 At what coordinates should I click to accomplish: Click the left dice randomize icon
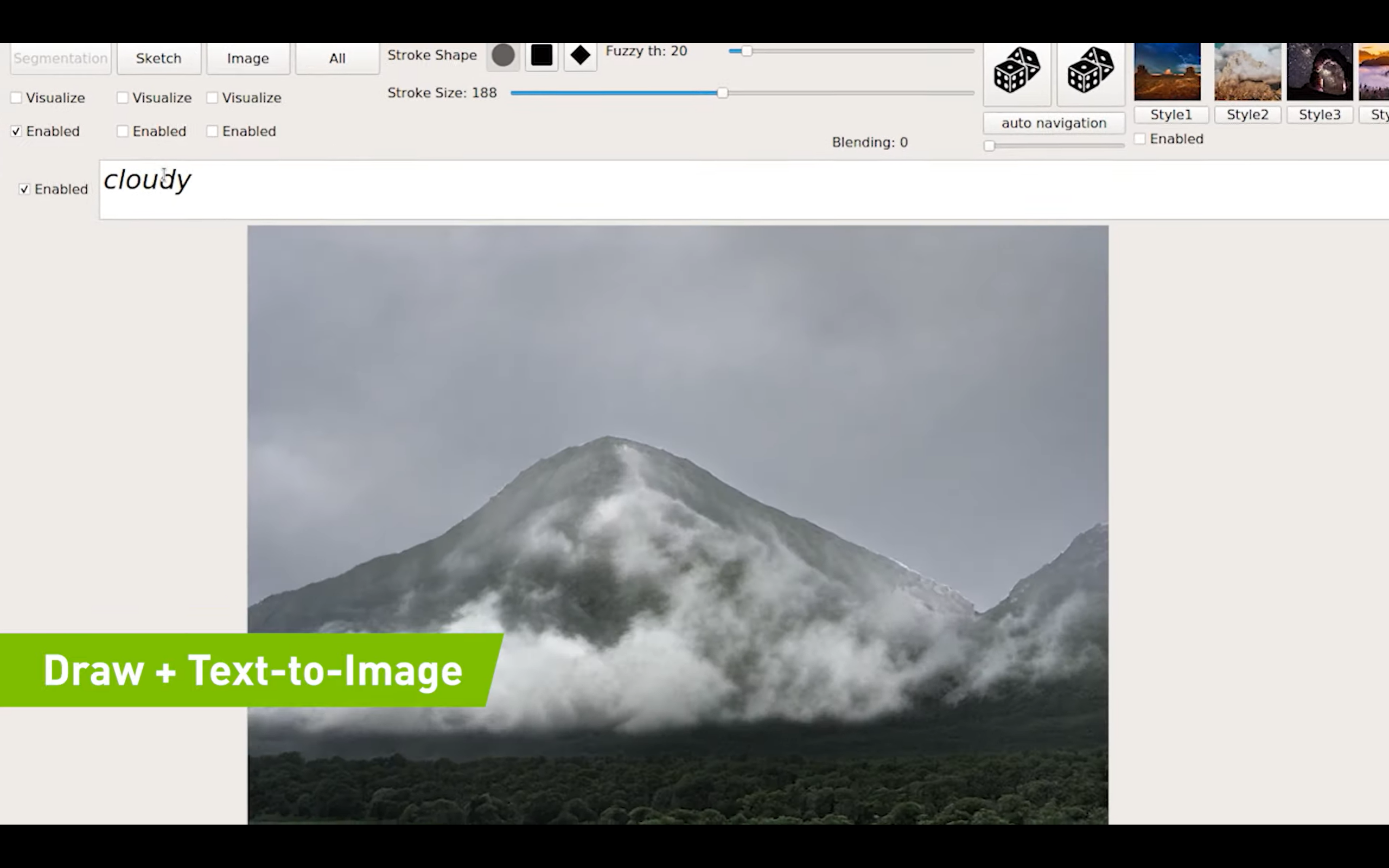coord(1016,71)
